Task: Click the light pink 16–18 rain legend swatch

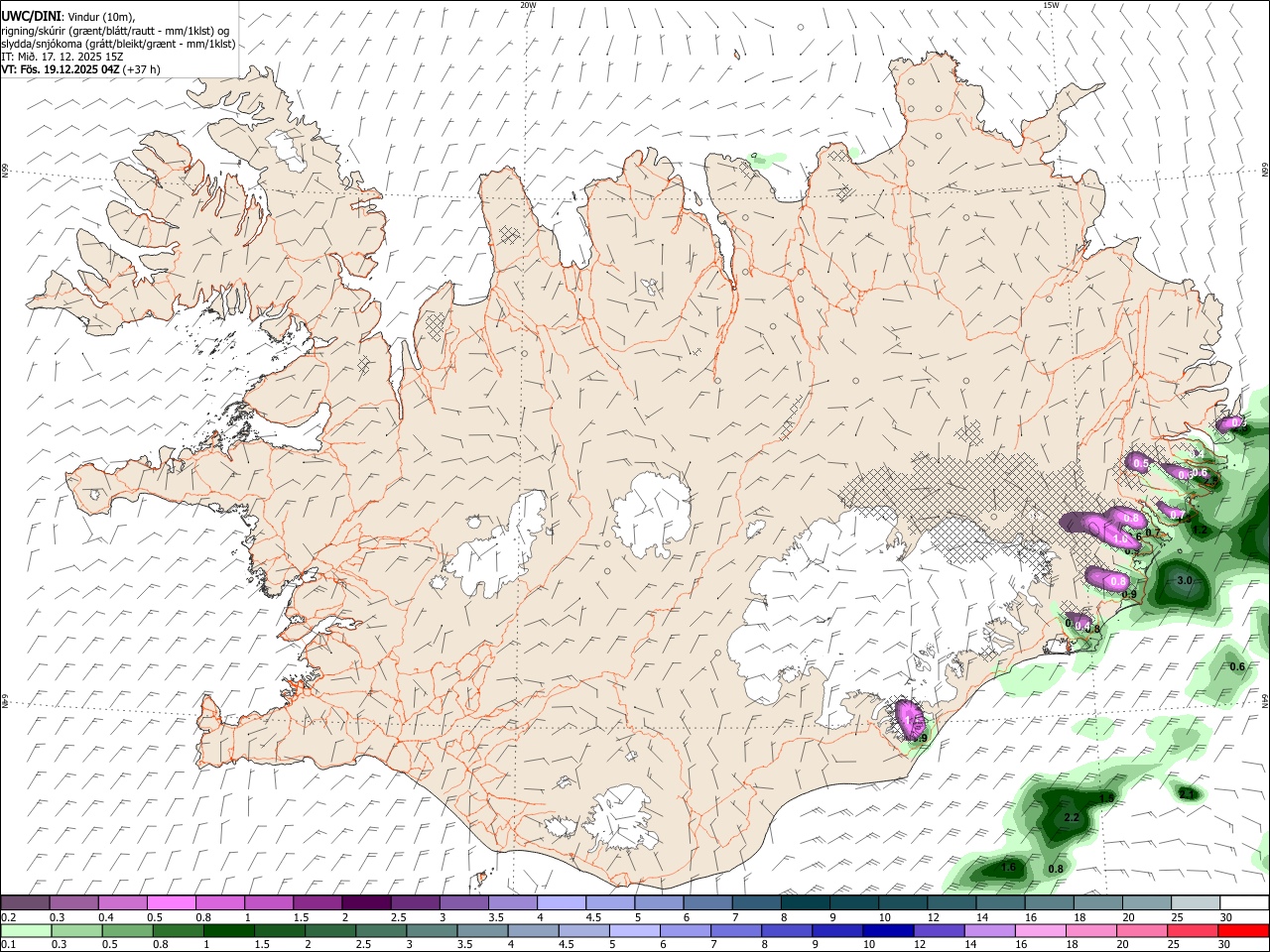Action: pos(1041,930)
